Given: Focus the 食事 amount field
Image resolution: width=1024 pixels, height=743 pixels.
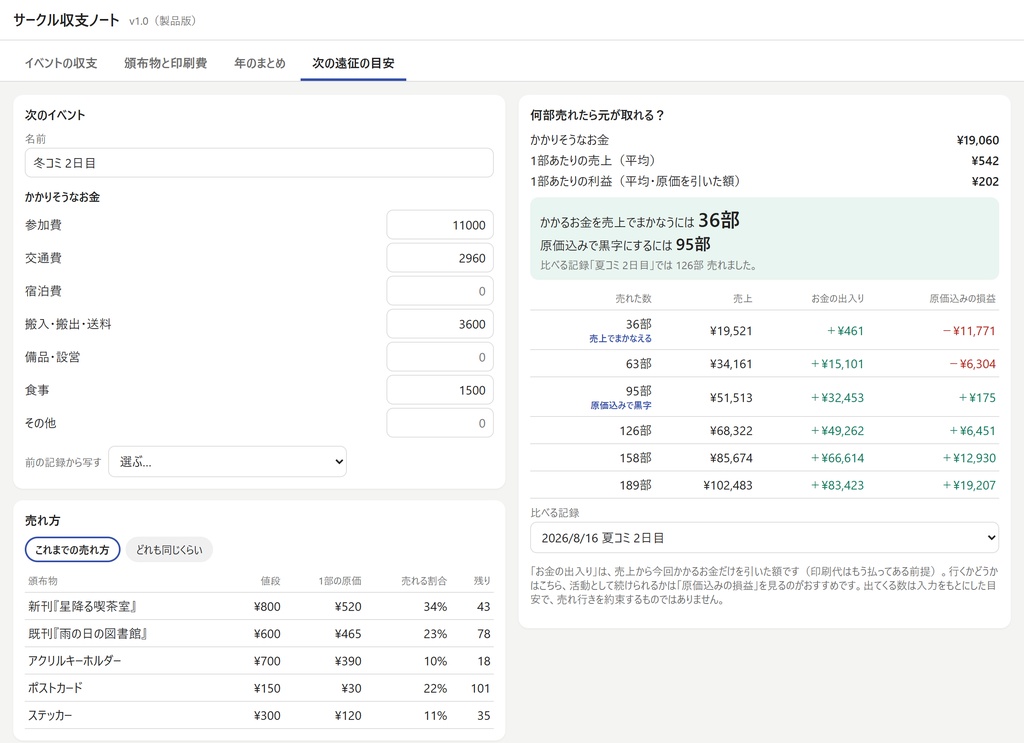Looking at the screenshot, I should pos(440,390).
